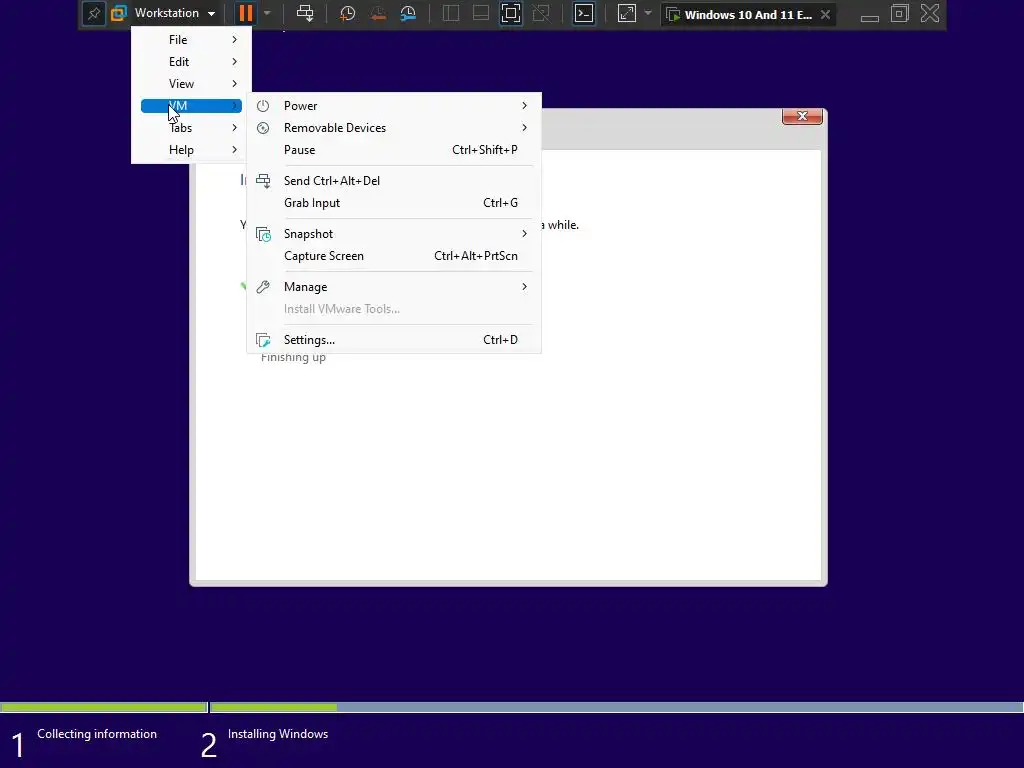Open the Workstation dropdown menu
1024x768 pixels.
[x=174, y=13]
